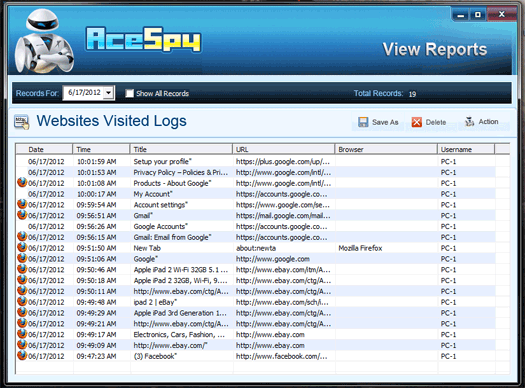Sort by the Date column header
The image size is (525, 388).
[44, 149]
